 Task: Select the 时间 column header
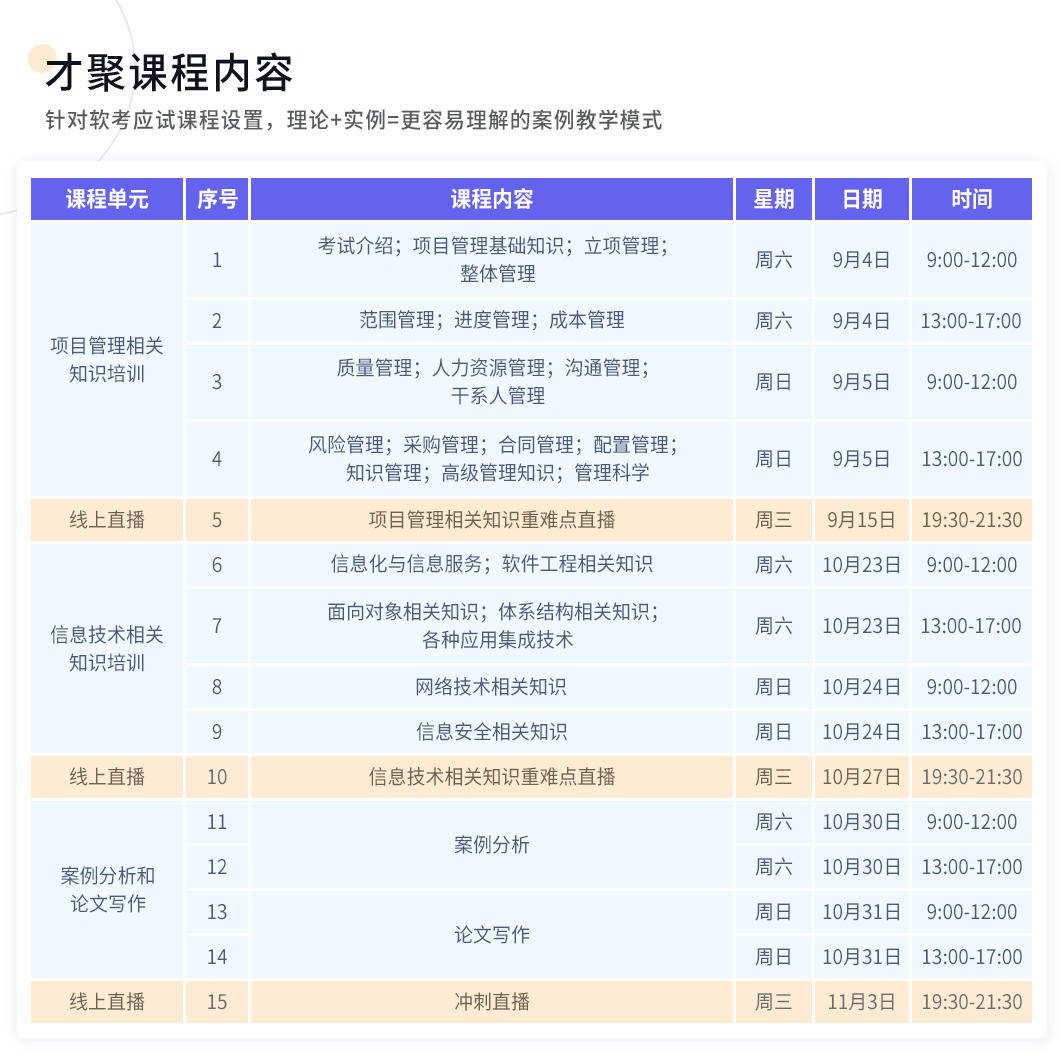tap(971, 199)
